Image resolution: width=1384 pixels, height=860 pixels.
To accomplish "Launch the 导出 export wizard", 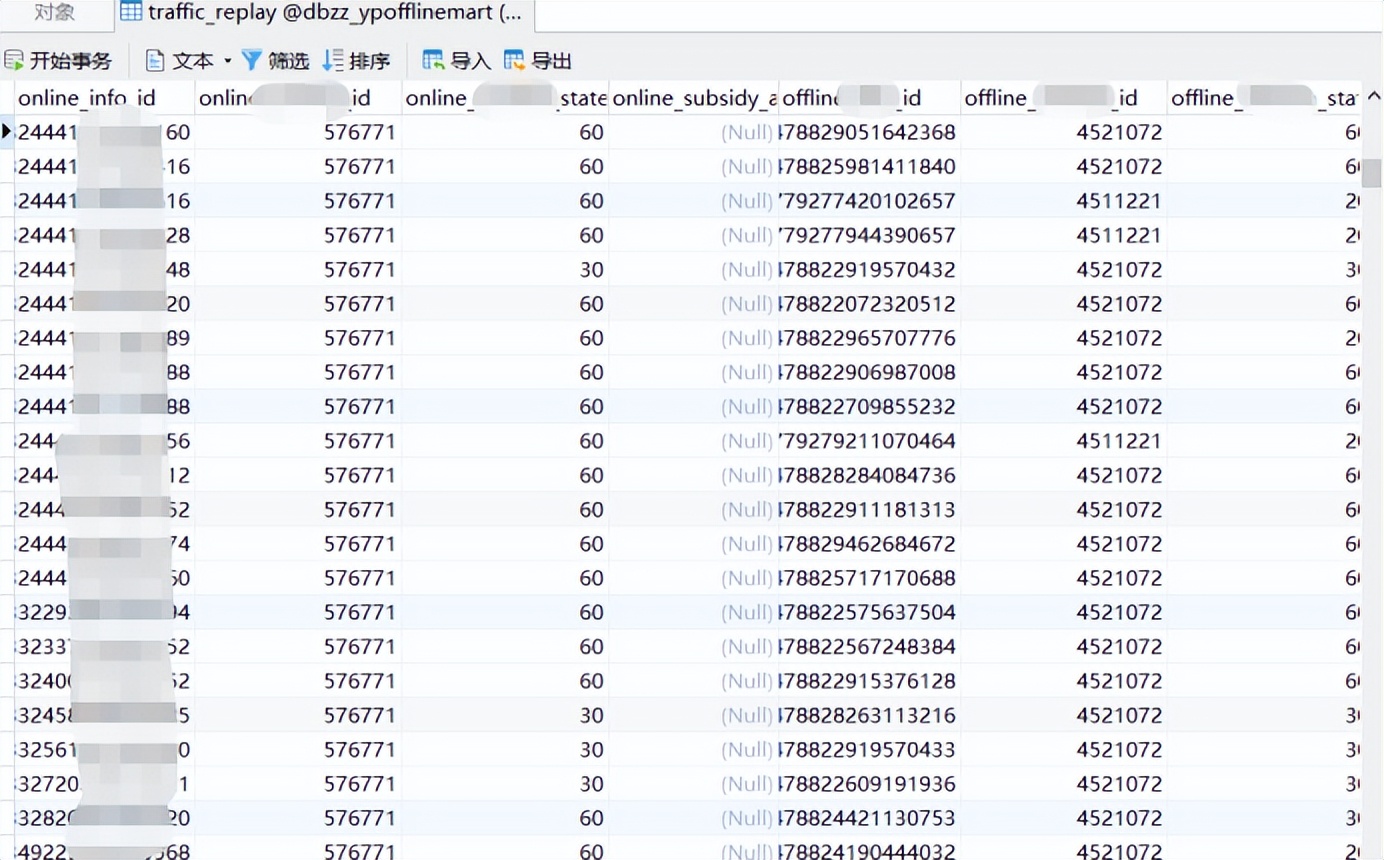I will 538,61.
